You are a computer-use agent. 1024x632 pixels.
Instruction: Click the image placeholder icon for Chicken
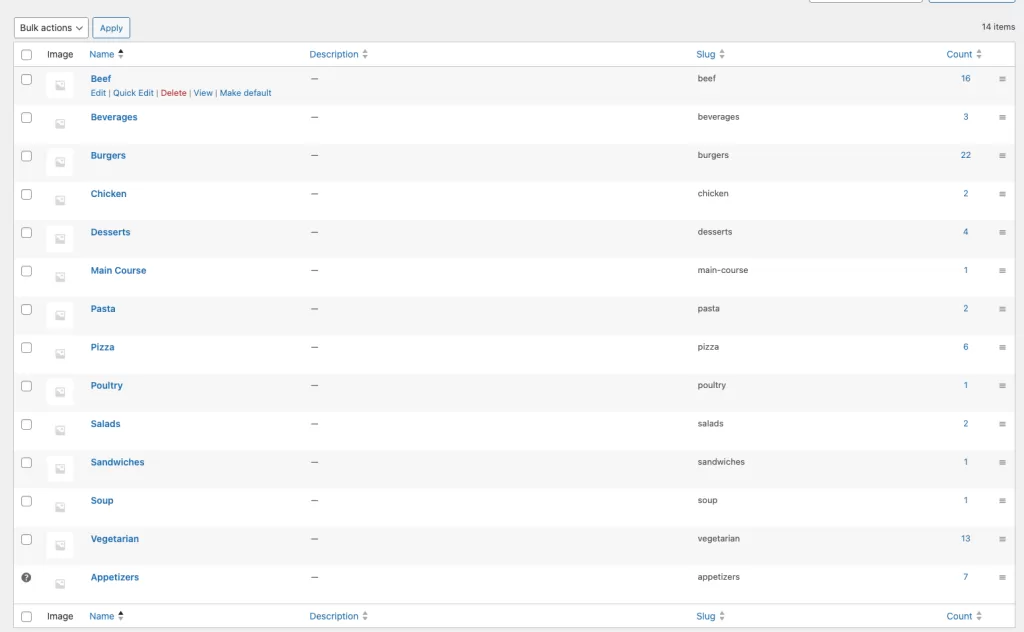pyautogui.click(x=61, y=200)
